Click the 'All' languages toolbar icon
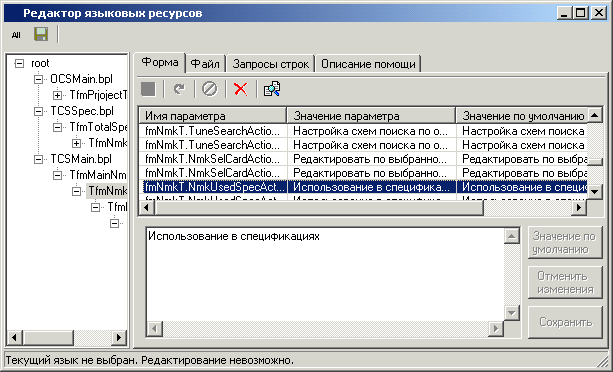The width and height of the screenshot is (613, 372). pos(16,35)
